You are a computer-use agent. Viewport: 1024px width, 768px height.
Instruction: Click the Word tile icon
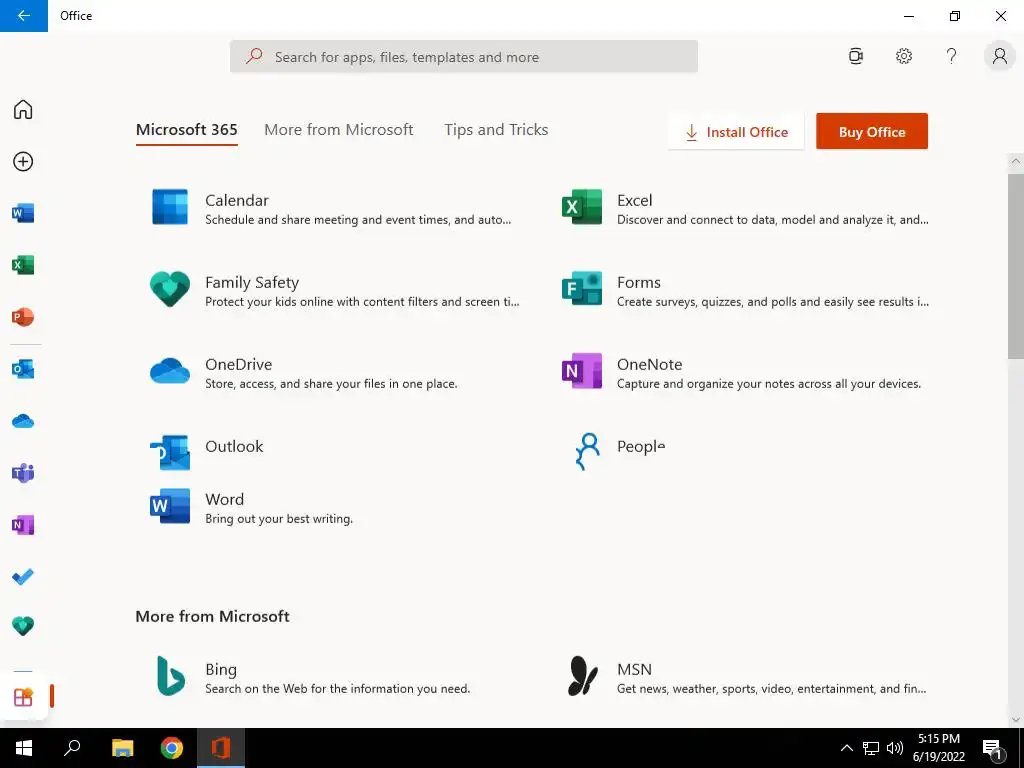pos(170,505)
